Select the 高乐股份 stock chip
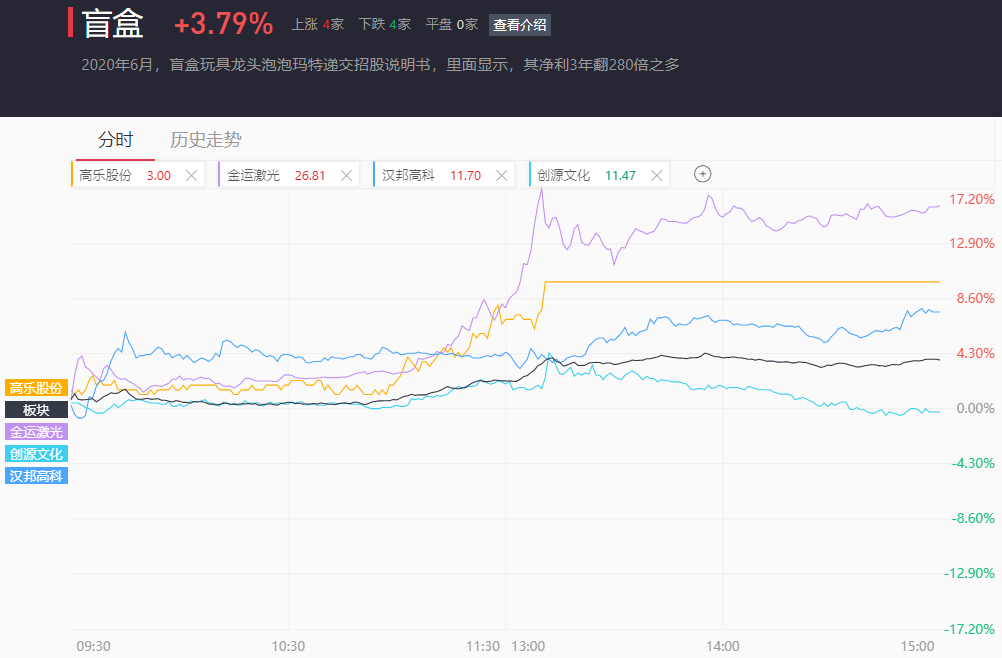1002x658 pixels. [x=124, y=175]
